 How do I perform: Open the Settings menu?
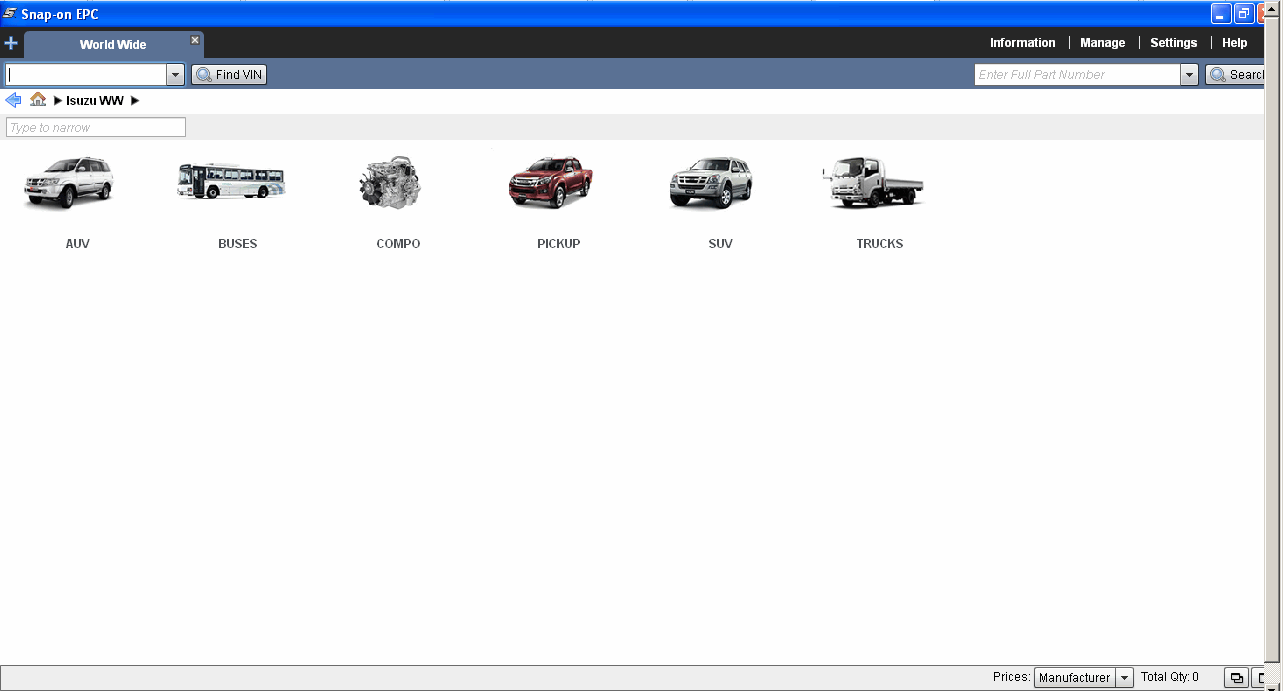[x=1173, y=43]
